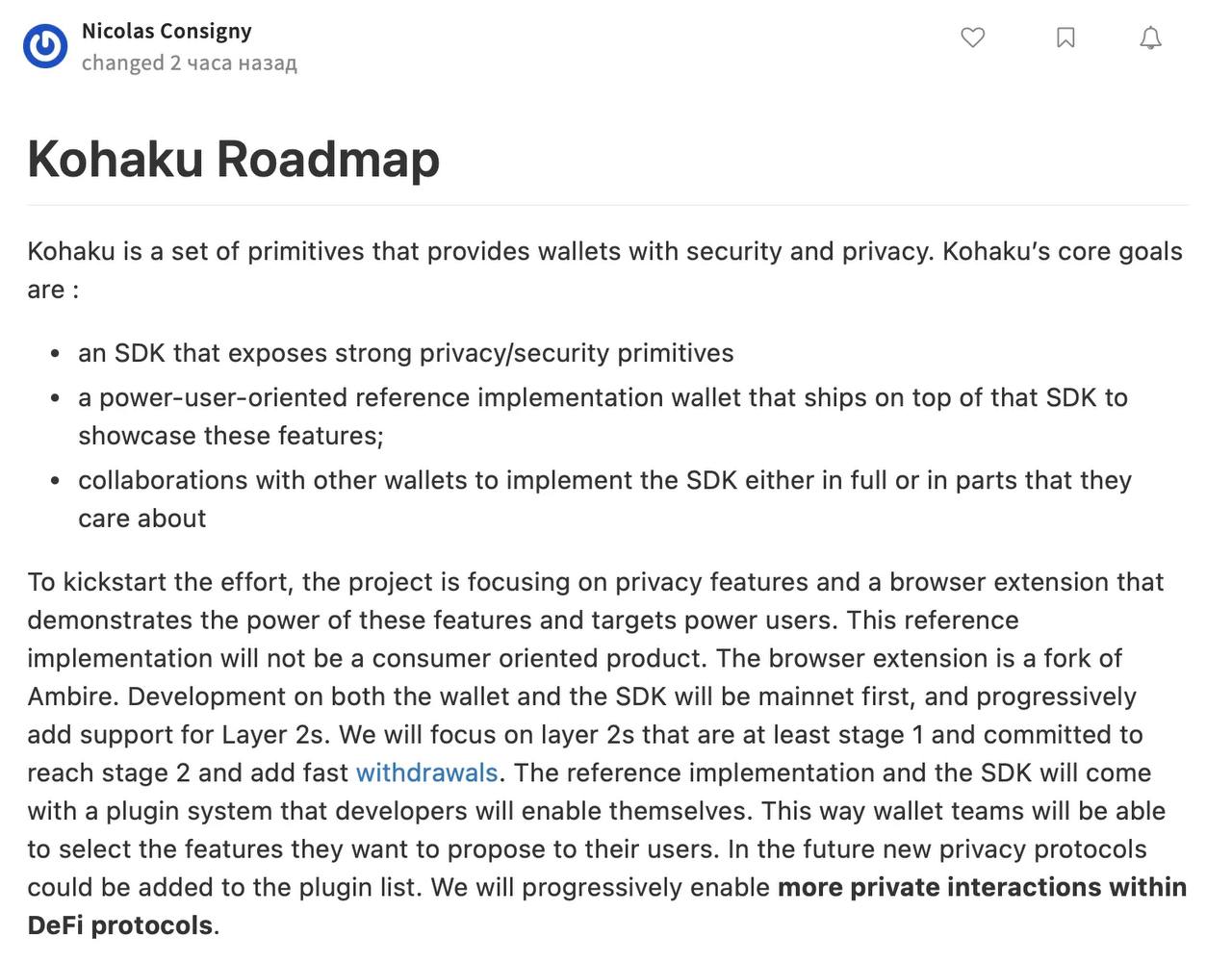Click the "changed 2 часа назад" timestamp

click(189, 63)
